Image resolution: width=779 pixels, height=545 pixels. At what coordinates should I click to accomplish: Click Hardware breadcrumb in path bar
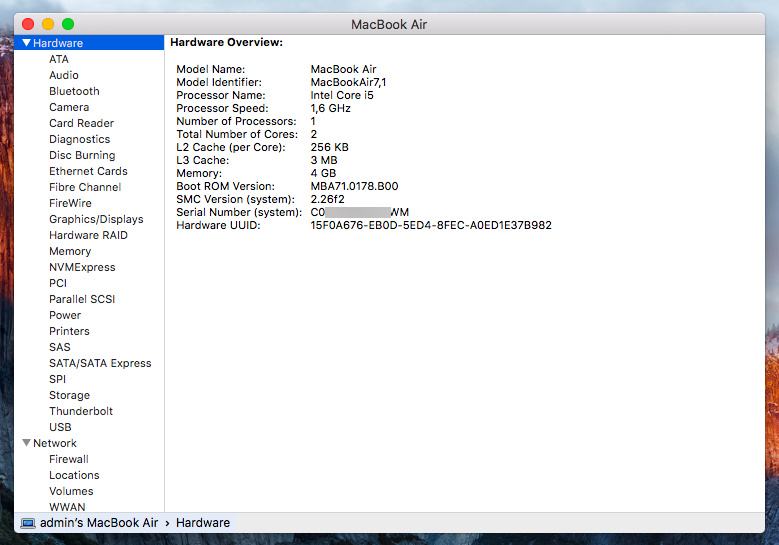click(203, 523)
